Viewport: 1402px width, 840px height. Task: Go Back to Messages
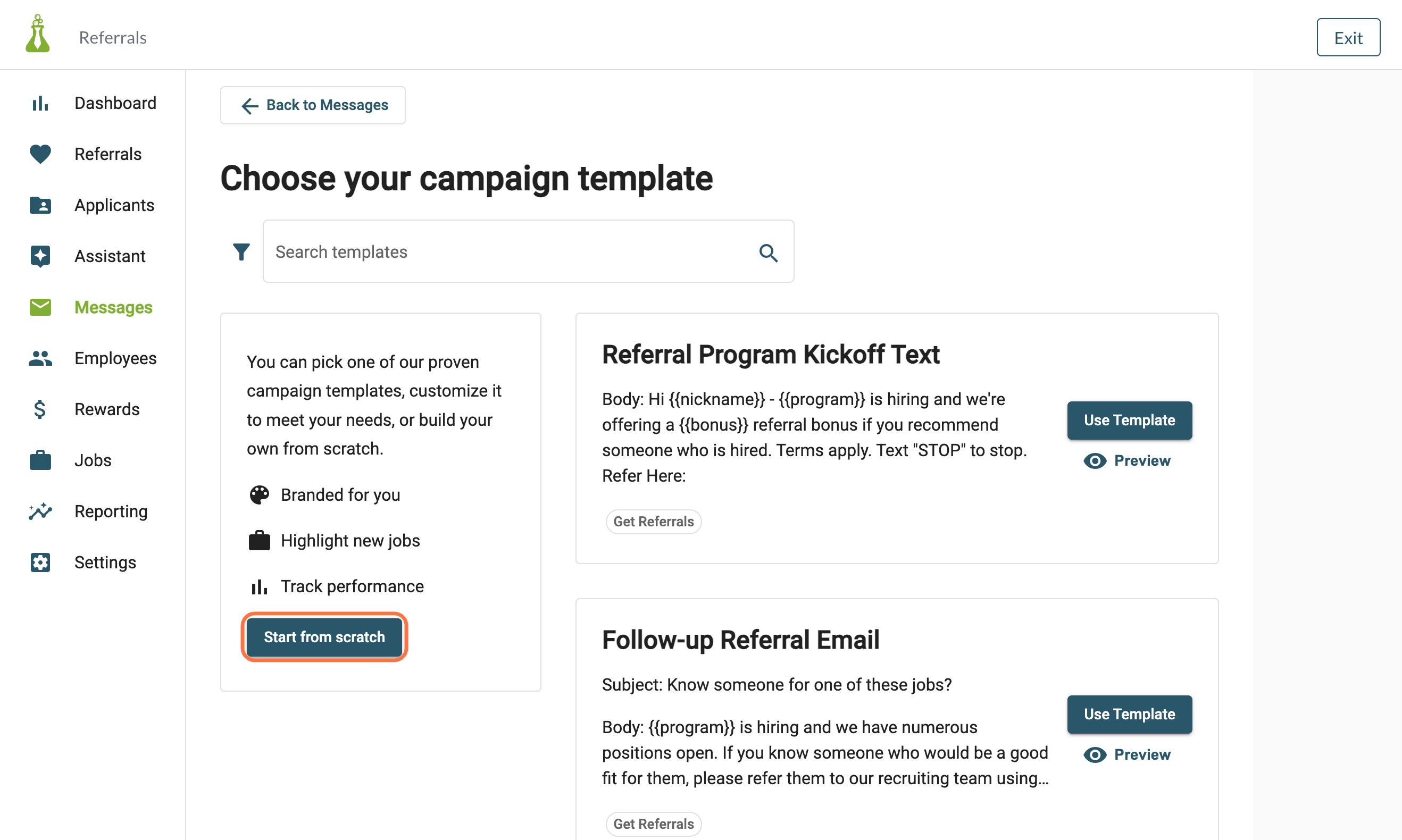tap(313, 105)
